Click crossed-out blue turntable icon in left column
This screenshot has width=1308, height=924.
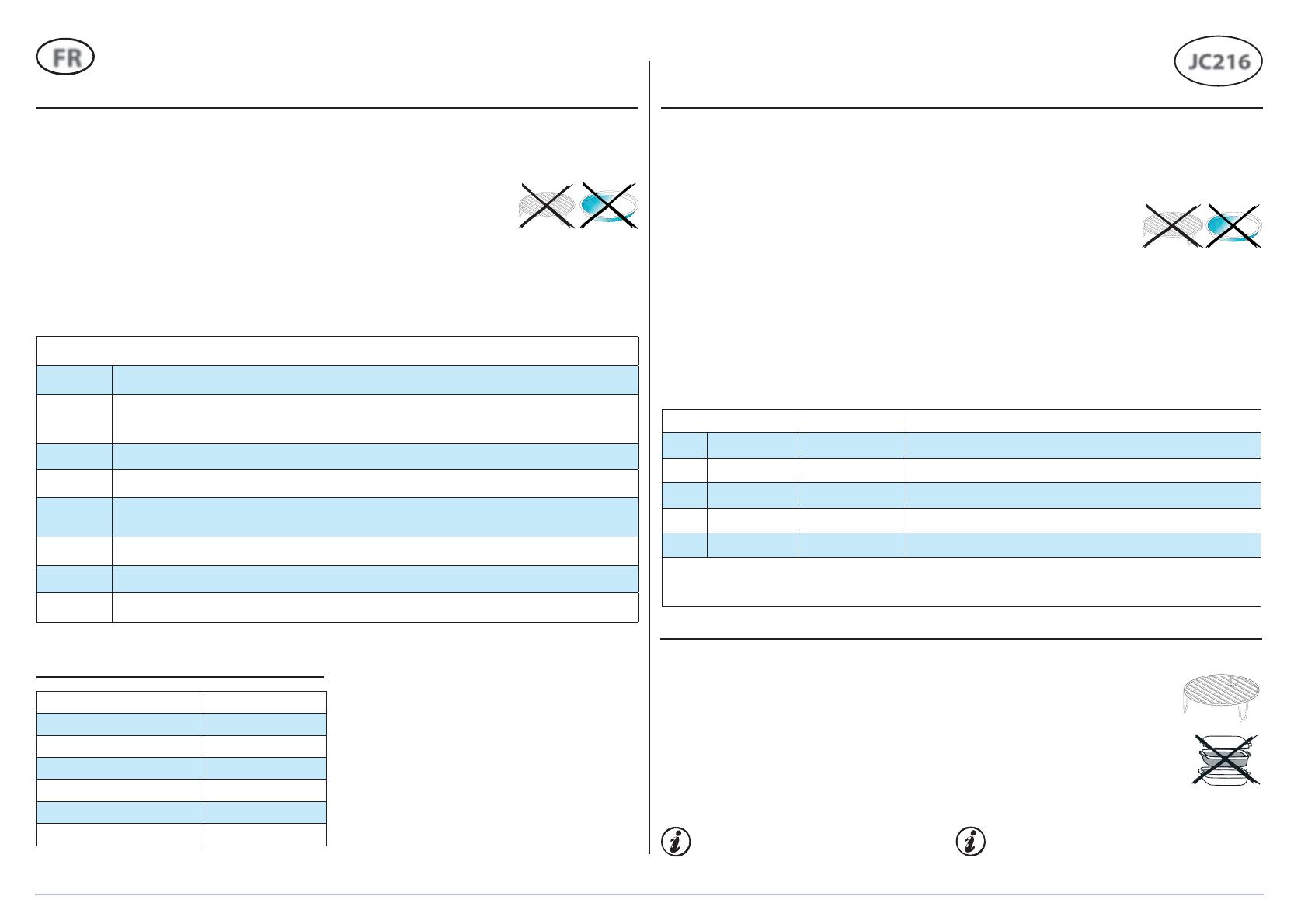click(610, 207)
